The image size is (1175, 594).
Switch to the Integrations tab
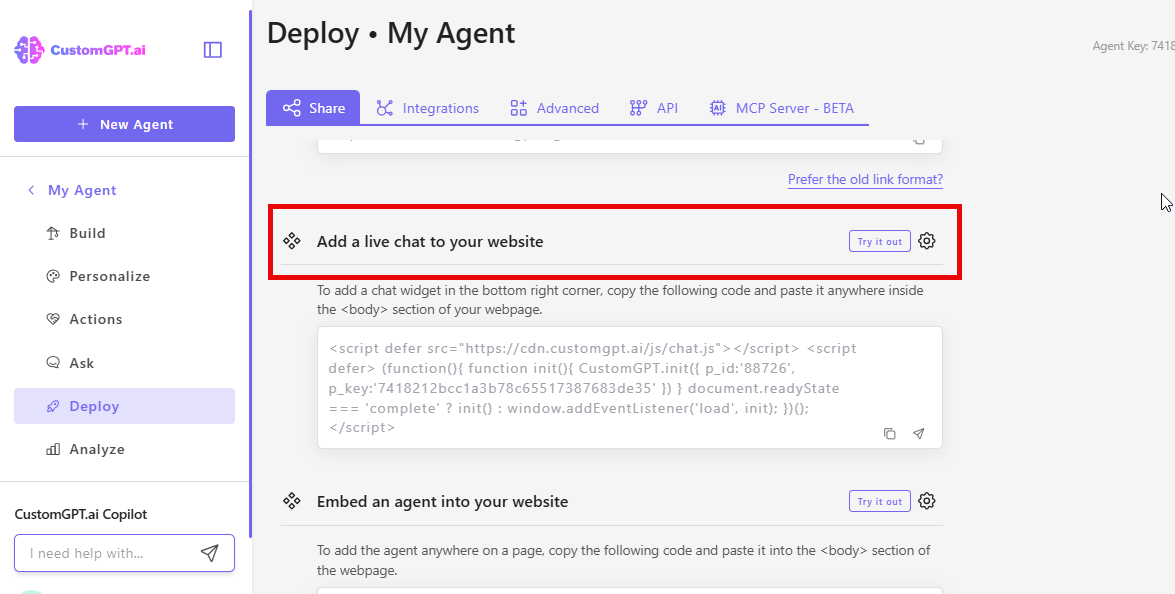427,108
